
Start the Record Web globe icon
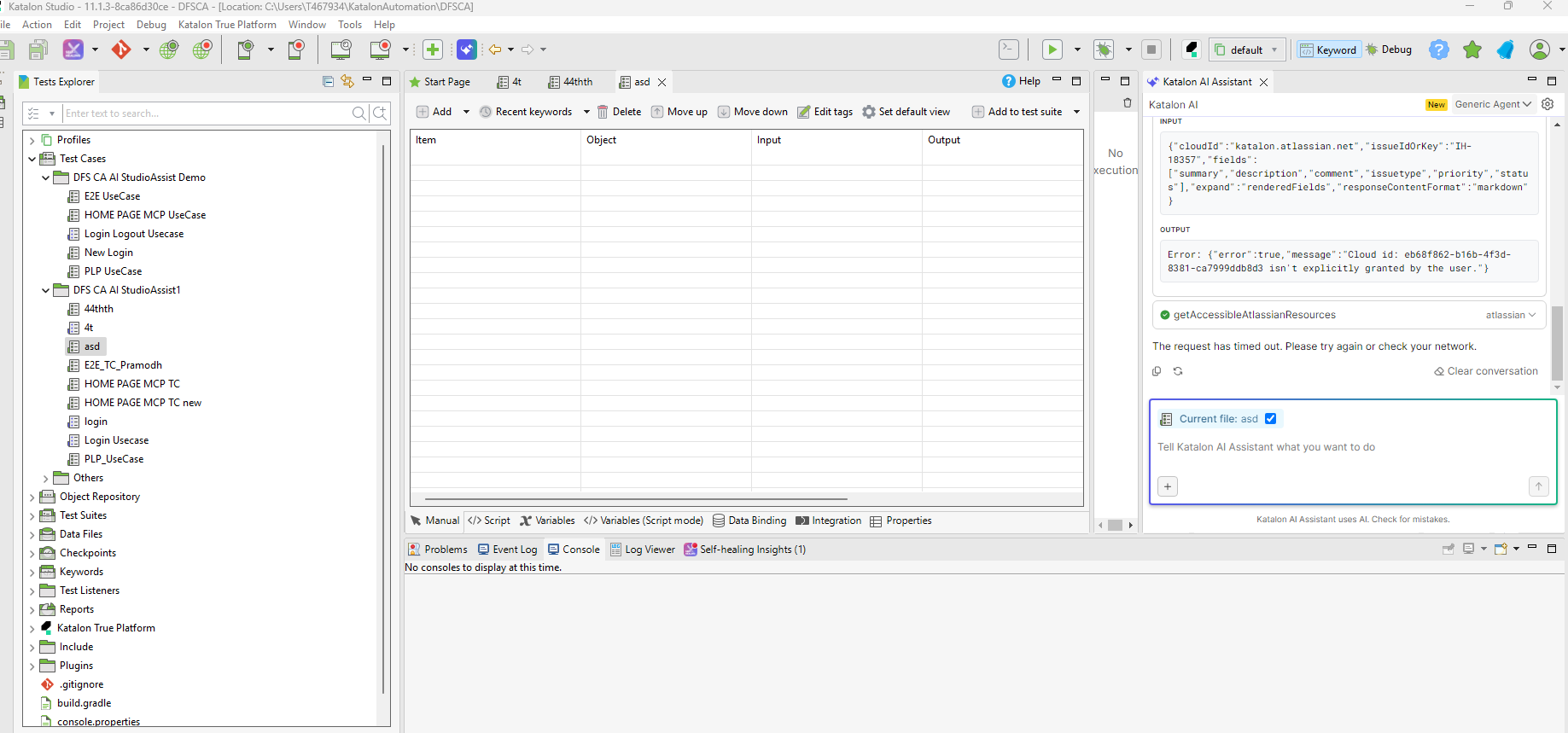point(202,49)
